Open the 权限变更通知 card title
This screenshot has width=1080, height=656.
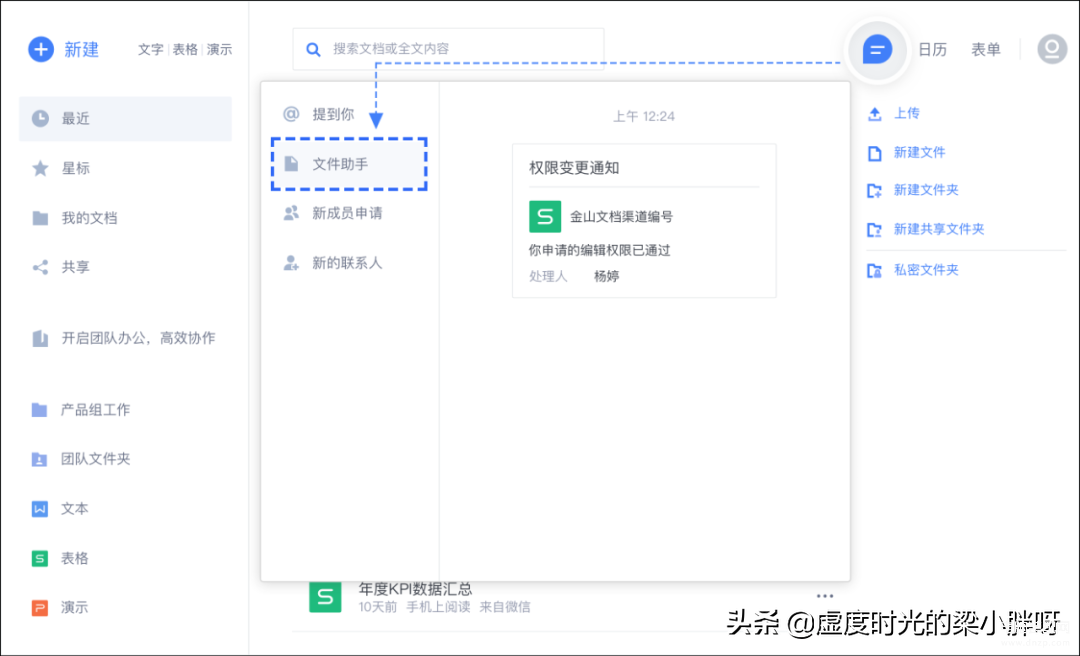574,168
